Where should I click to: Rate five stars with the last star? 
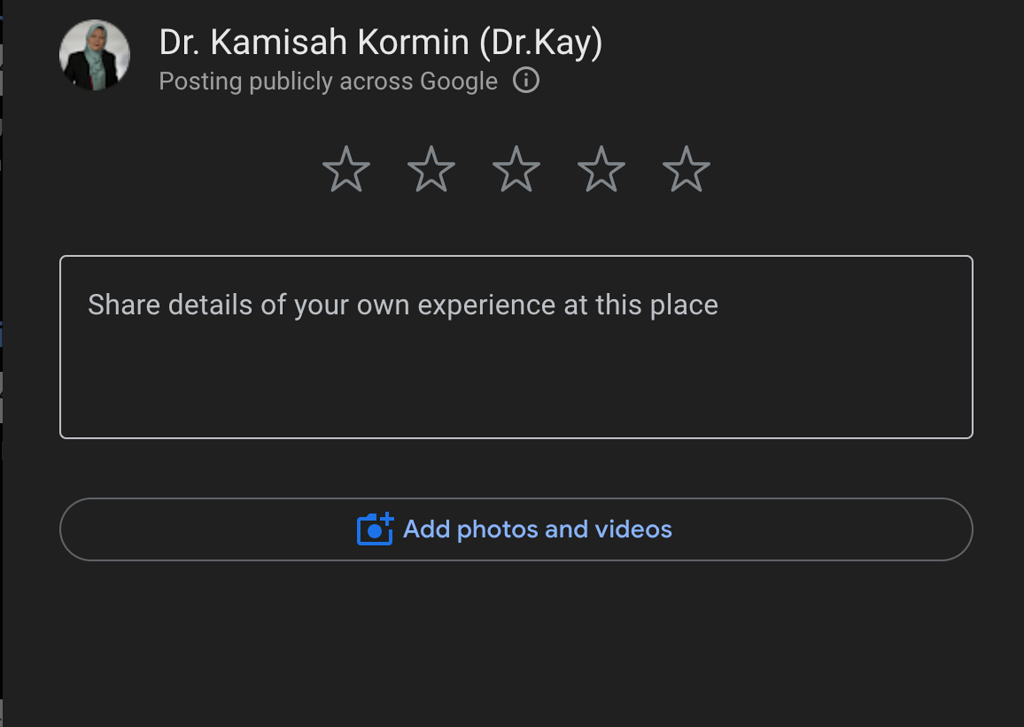pyautogui.click(x=686, y=169)
